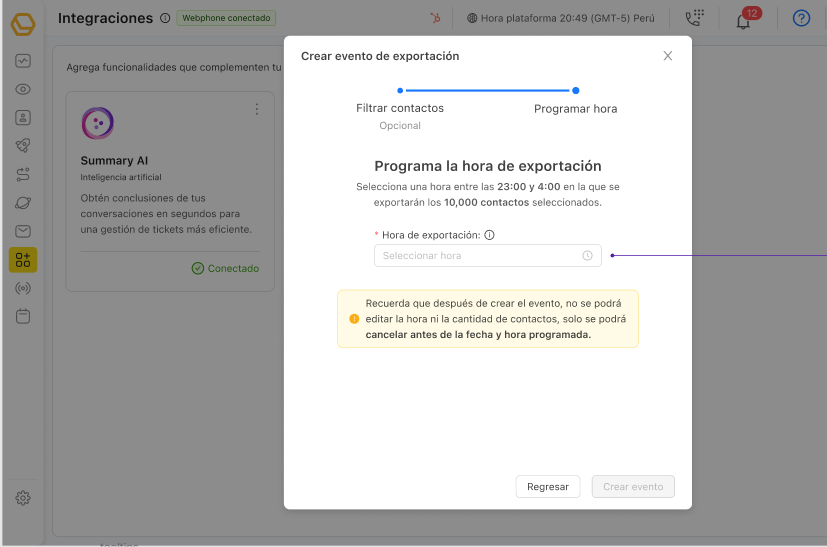Open the envelope mail icon in sidebar
The height and width of the screenshot is (547, 827).
click(23, 232)
